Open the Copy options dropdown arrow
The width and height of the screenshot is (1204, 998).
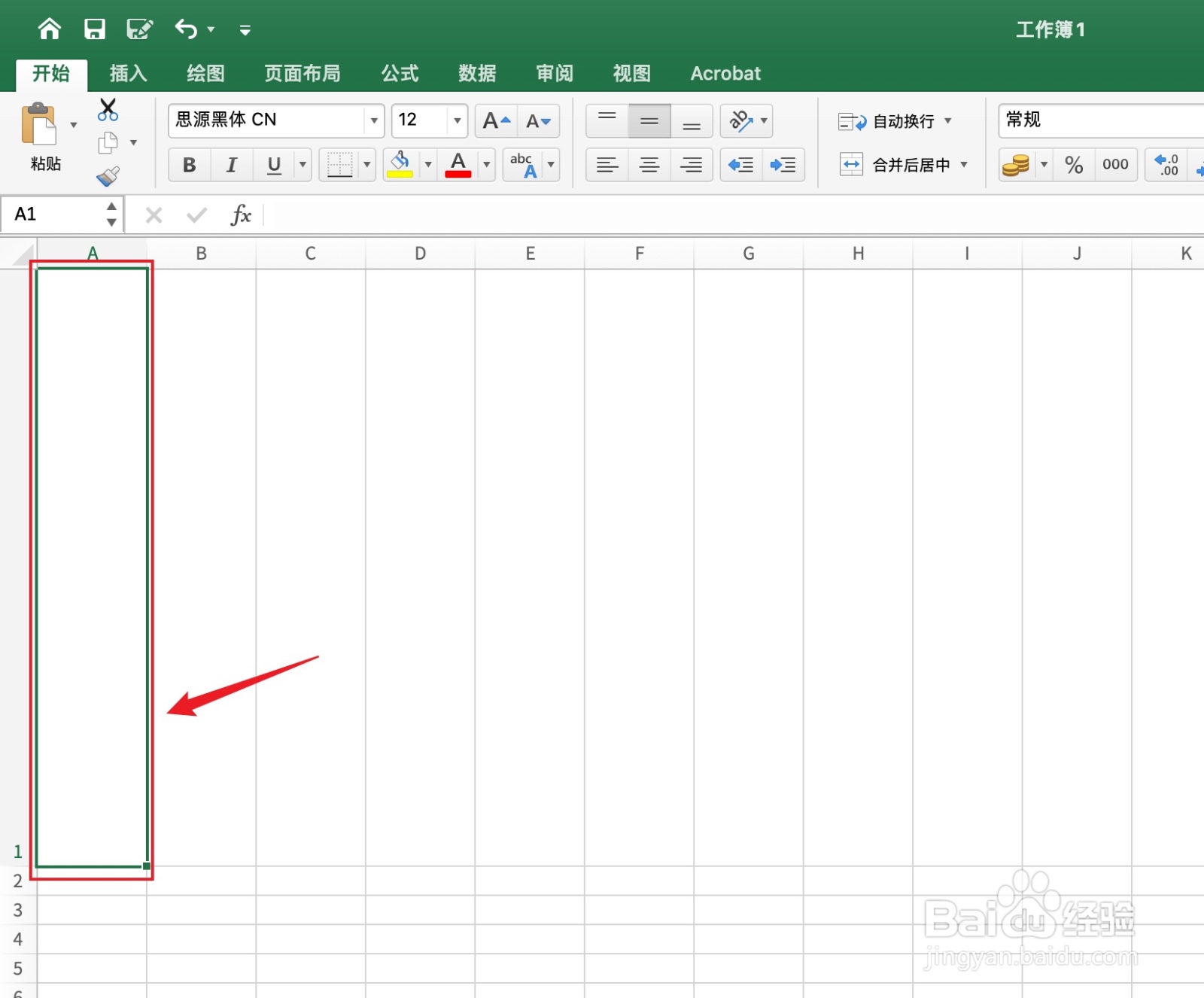[x=134, y=142]
